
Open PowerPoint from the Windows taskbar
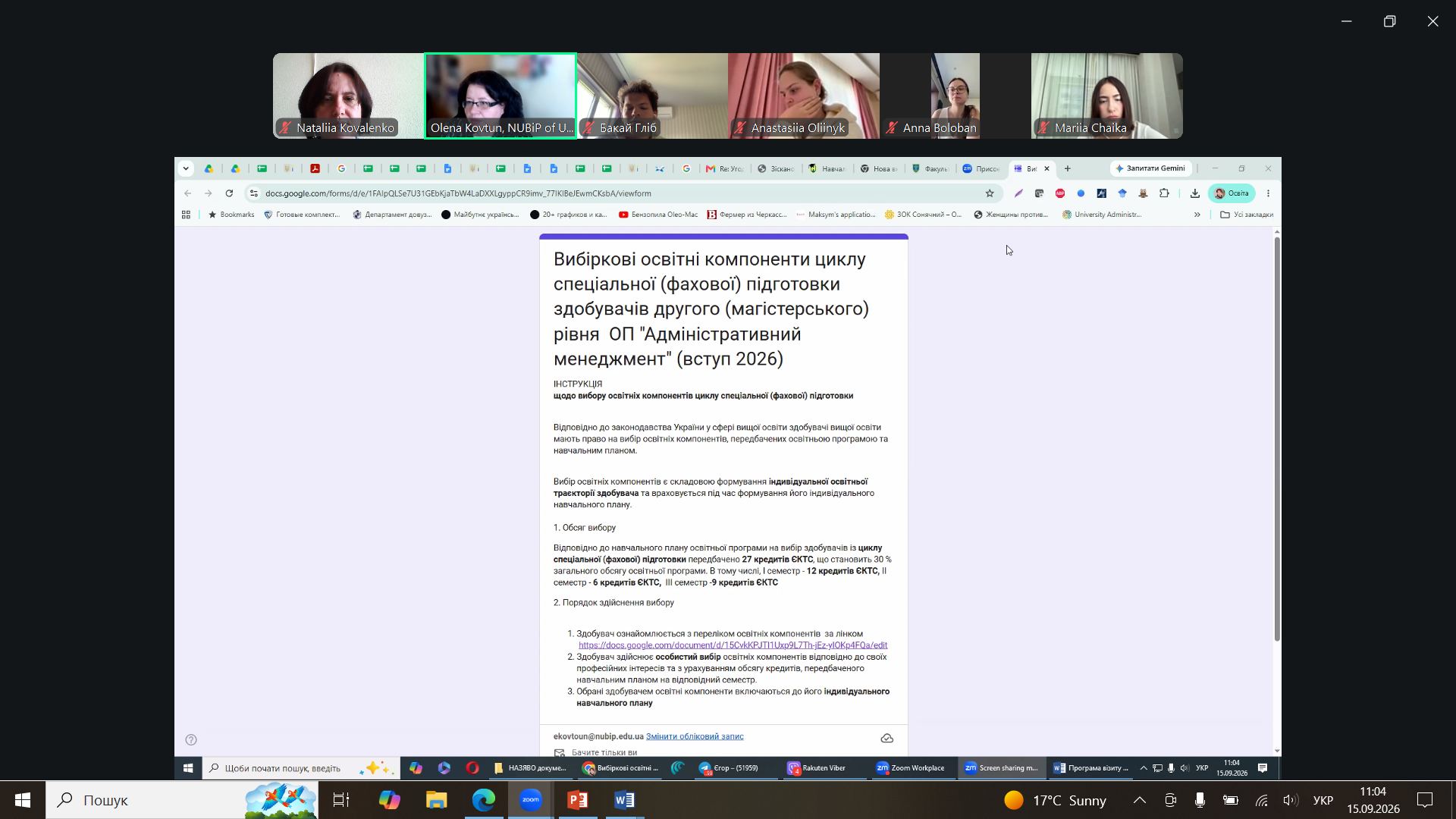577,800
